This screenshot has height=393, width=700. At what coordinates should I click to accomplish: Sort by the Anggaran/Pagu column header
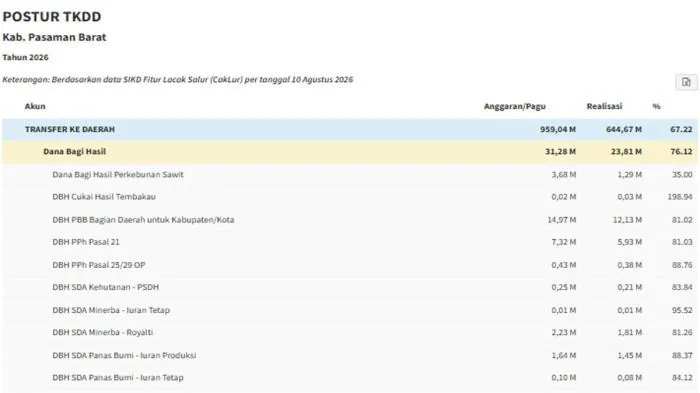515,106
